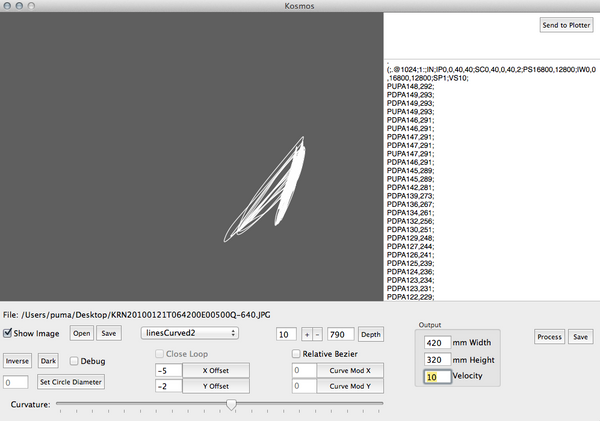Click the Dark button

tap(48, 361)
